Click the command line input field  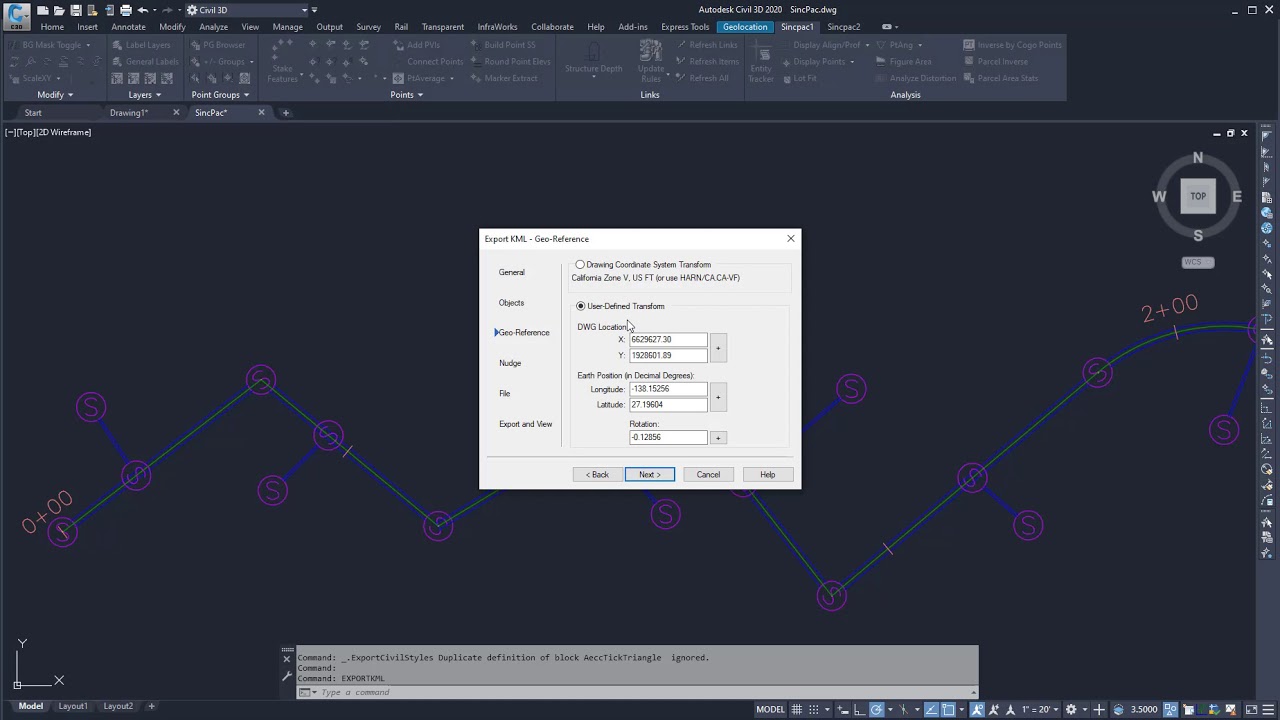[645, 692]
